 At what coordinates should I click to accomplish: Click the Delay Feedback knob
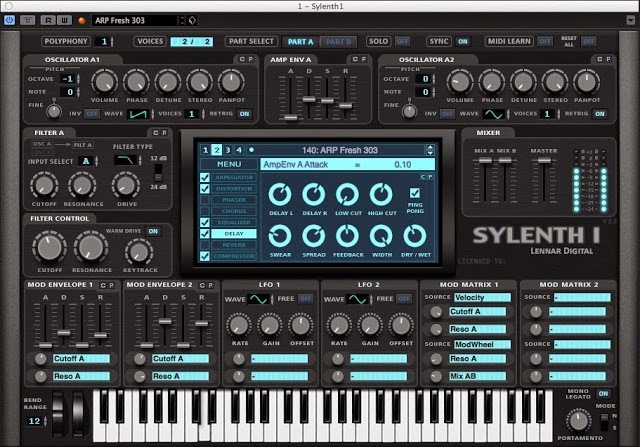[347, 236]
